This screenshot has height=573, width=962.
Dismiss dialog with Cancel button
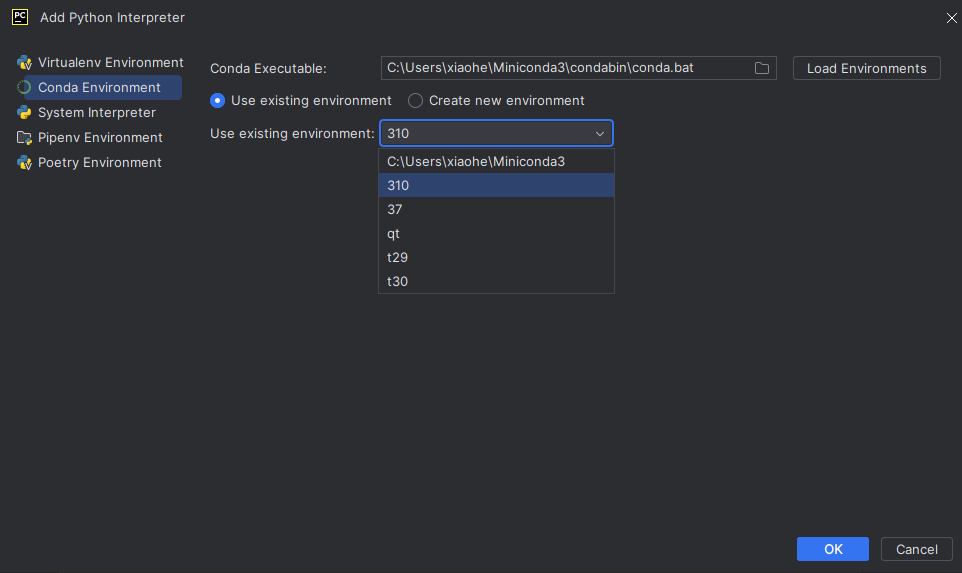point(917,549)
